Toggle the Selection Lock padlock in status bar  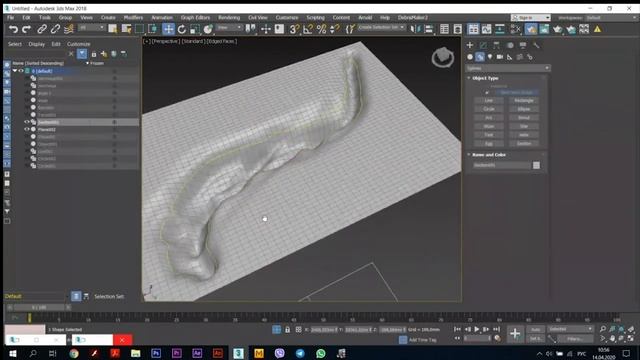(287, 329)
